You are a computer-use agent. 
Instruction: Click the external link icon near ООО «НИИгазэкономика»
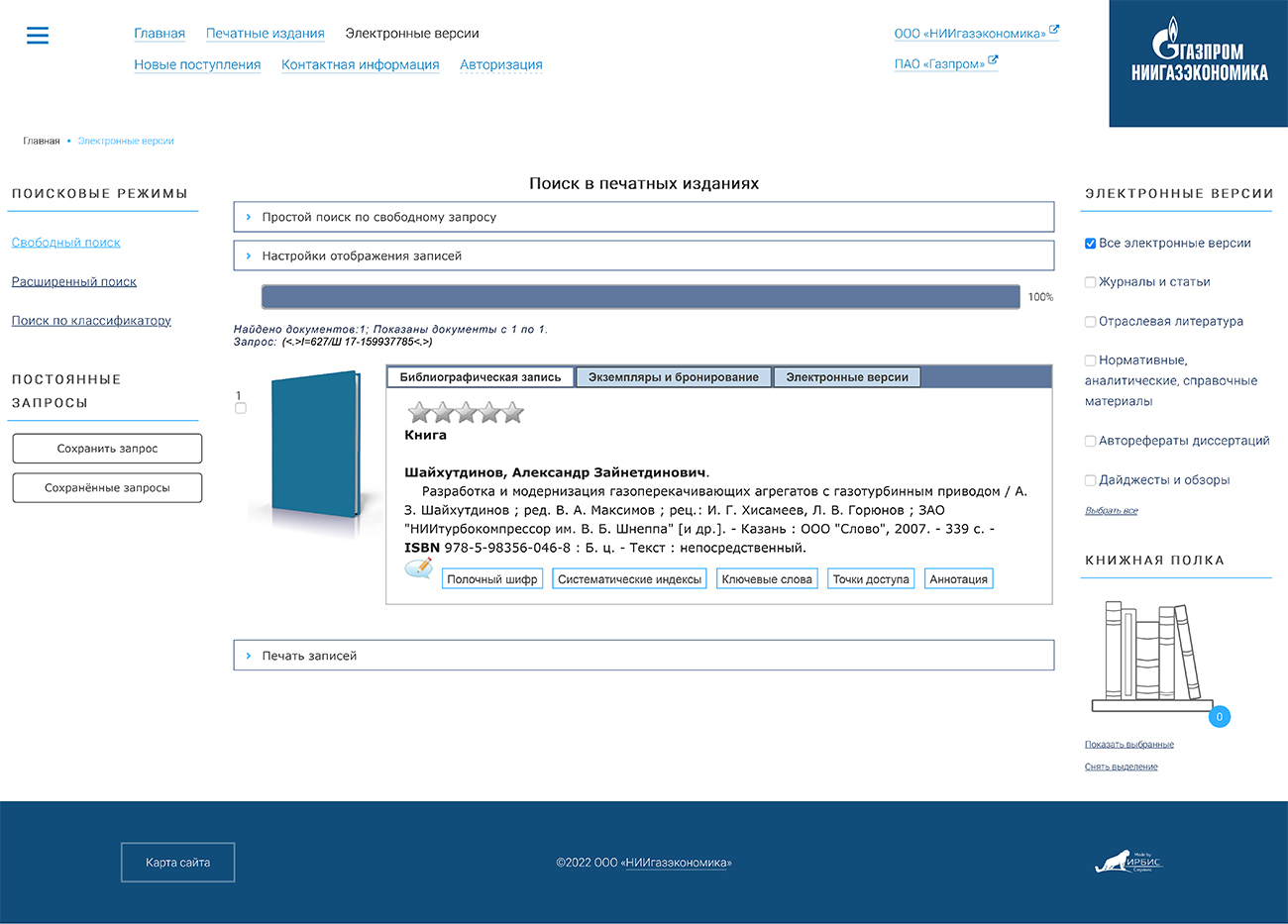1053,28
